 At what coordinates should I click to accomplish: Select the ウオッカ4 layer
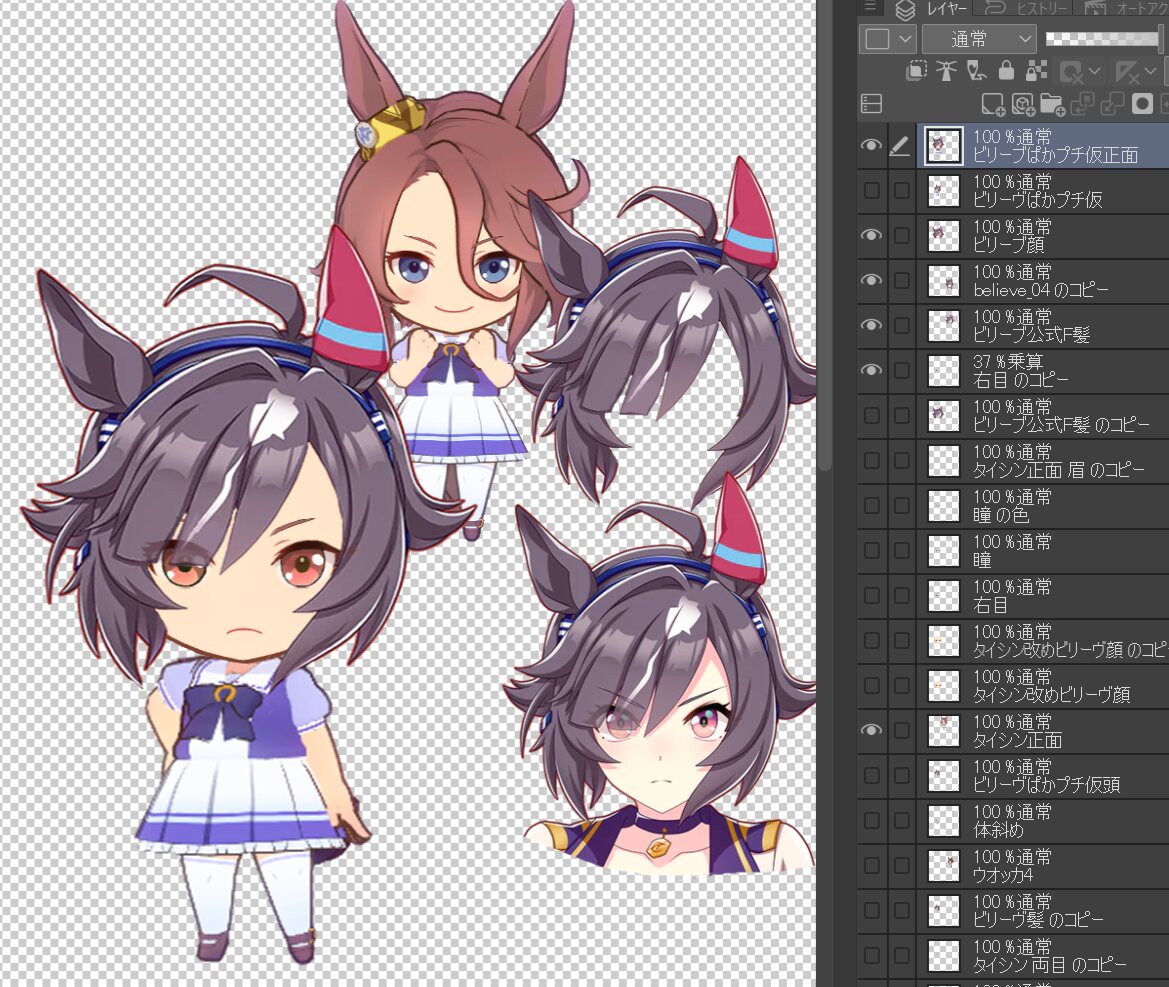coord(1040,865)
